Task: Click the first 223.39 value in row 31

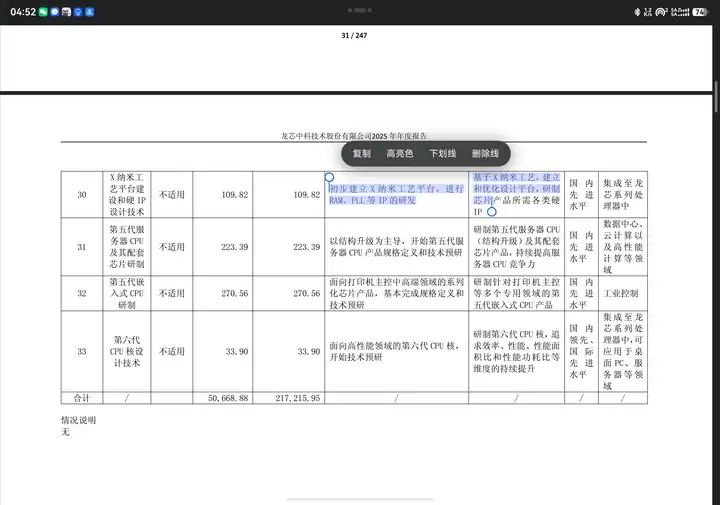Action: (x=235, y=247)
